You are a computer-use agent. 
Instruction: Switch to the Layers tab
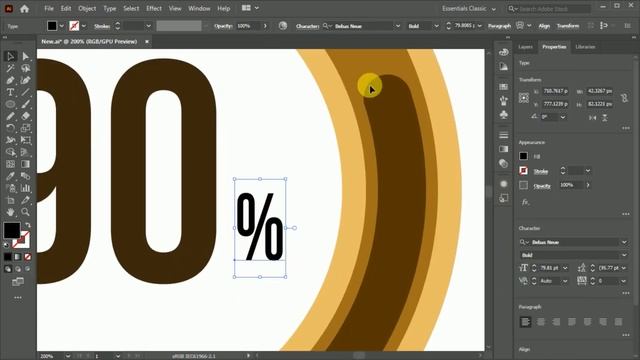point(525,47)
